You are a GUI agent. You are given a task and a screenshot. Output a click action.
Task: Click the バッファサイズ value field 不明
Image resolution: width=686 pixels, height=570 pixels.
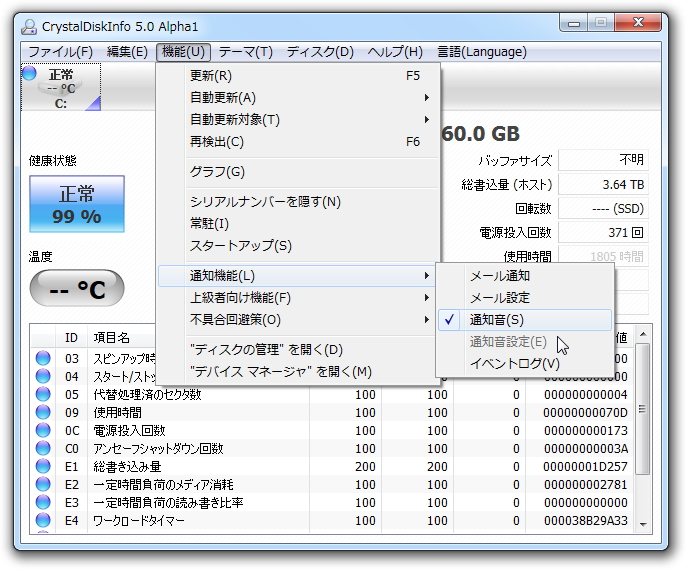(603, 160)
